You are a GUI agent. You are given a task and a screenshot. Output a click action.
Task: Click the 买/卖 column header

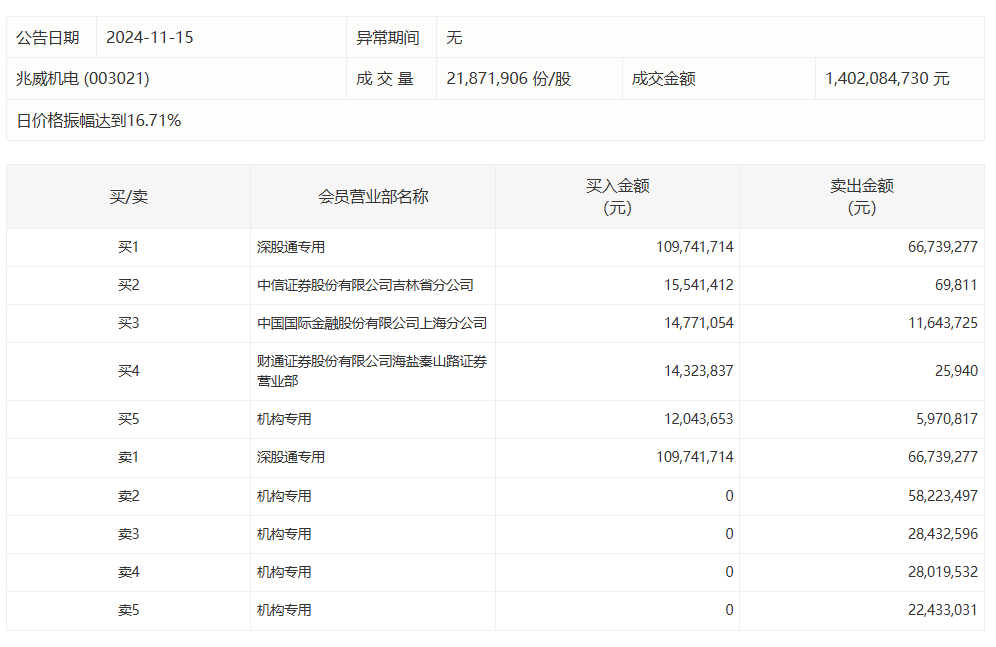(128, 197)
